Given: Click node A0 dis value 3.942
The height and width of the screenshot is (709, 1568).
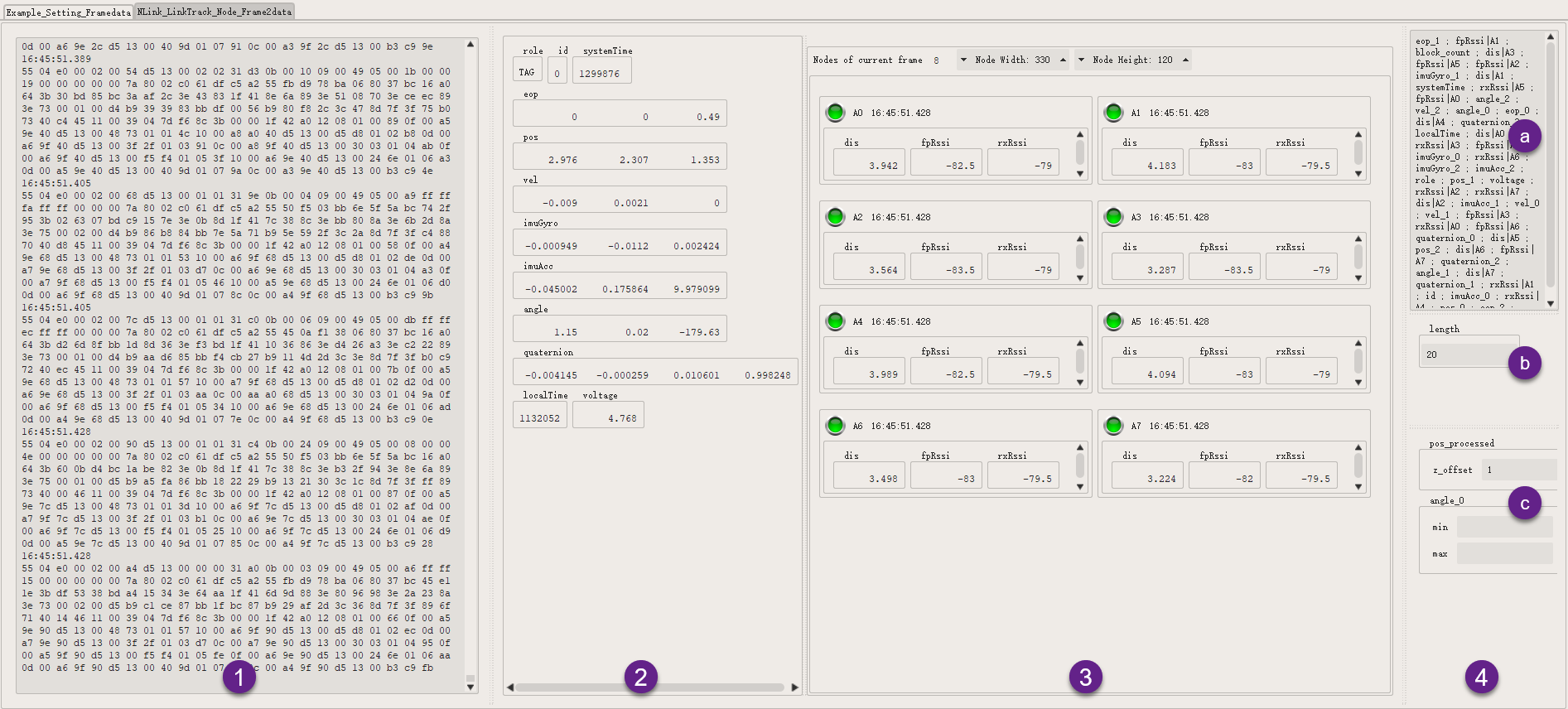Looking at the screenshot, I should 869,163.
